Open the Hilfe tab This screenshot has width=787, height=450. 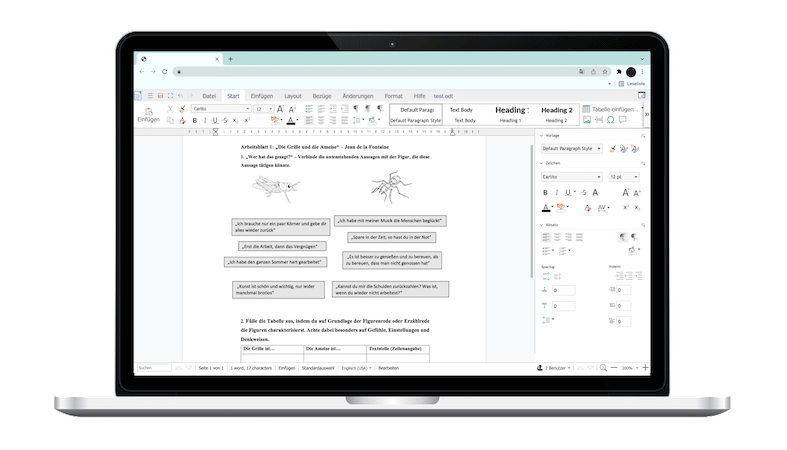[420, 96]
